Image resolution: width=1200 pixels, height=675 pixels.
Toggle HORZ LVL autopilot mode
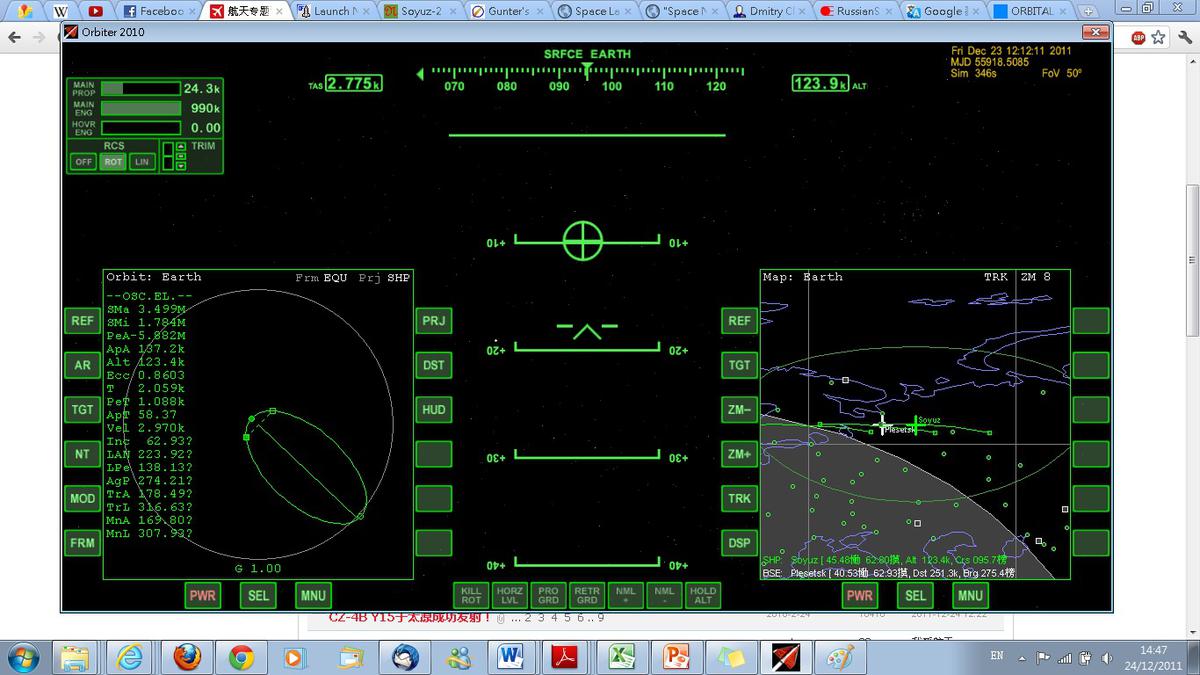(x=510, y=595)
